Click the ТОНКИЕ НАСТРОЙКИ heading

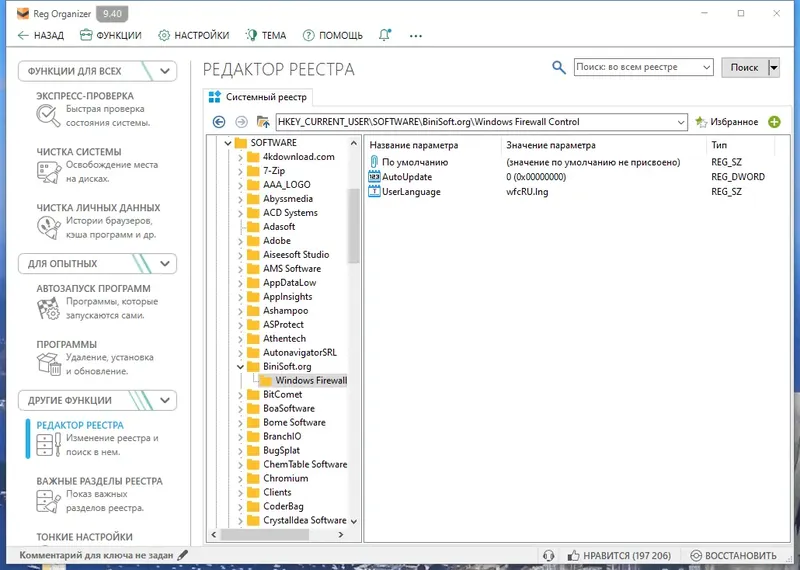(84, 537)
